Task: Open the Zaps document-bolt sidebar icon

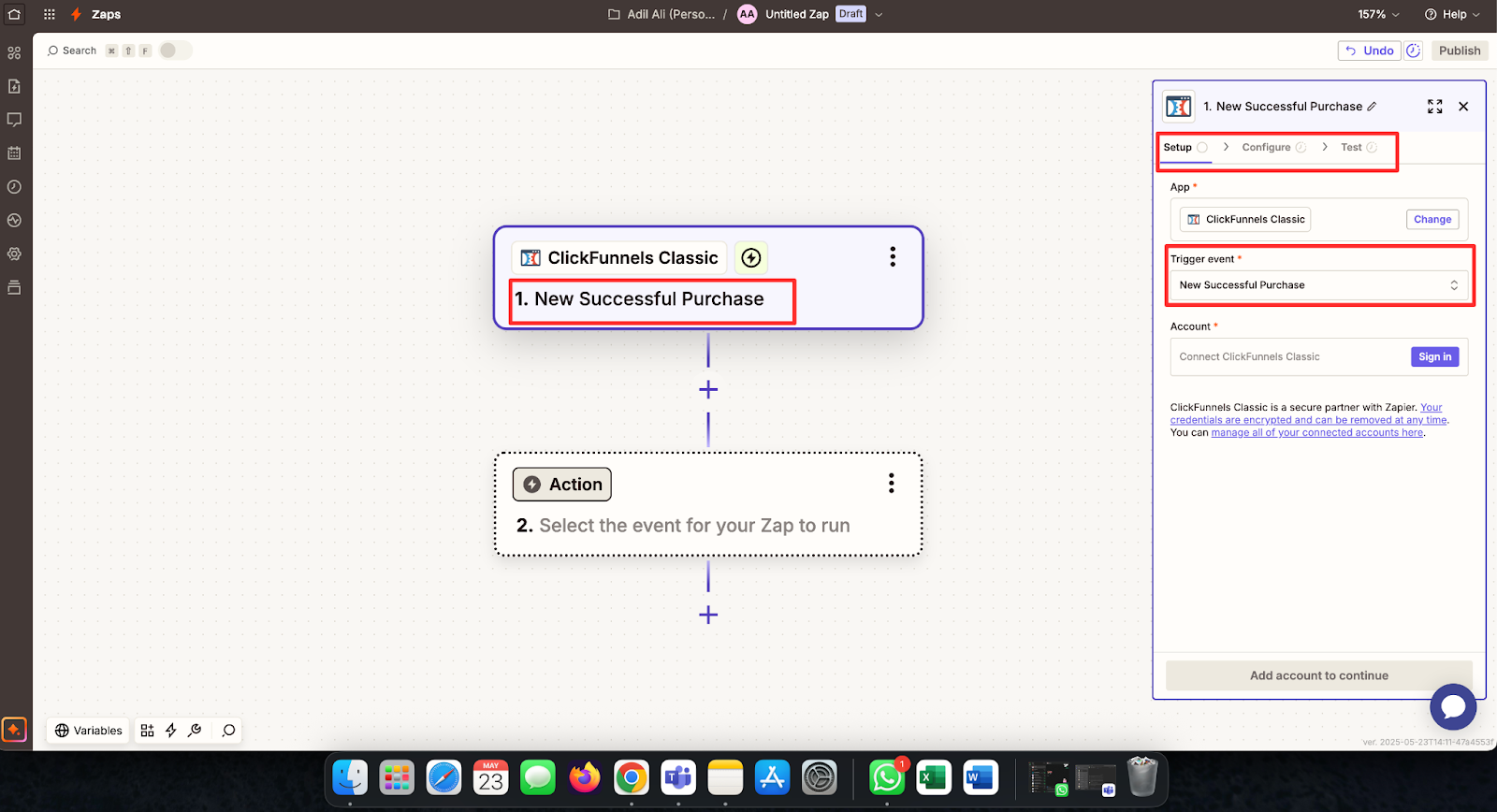Action: [14, 86]
